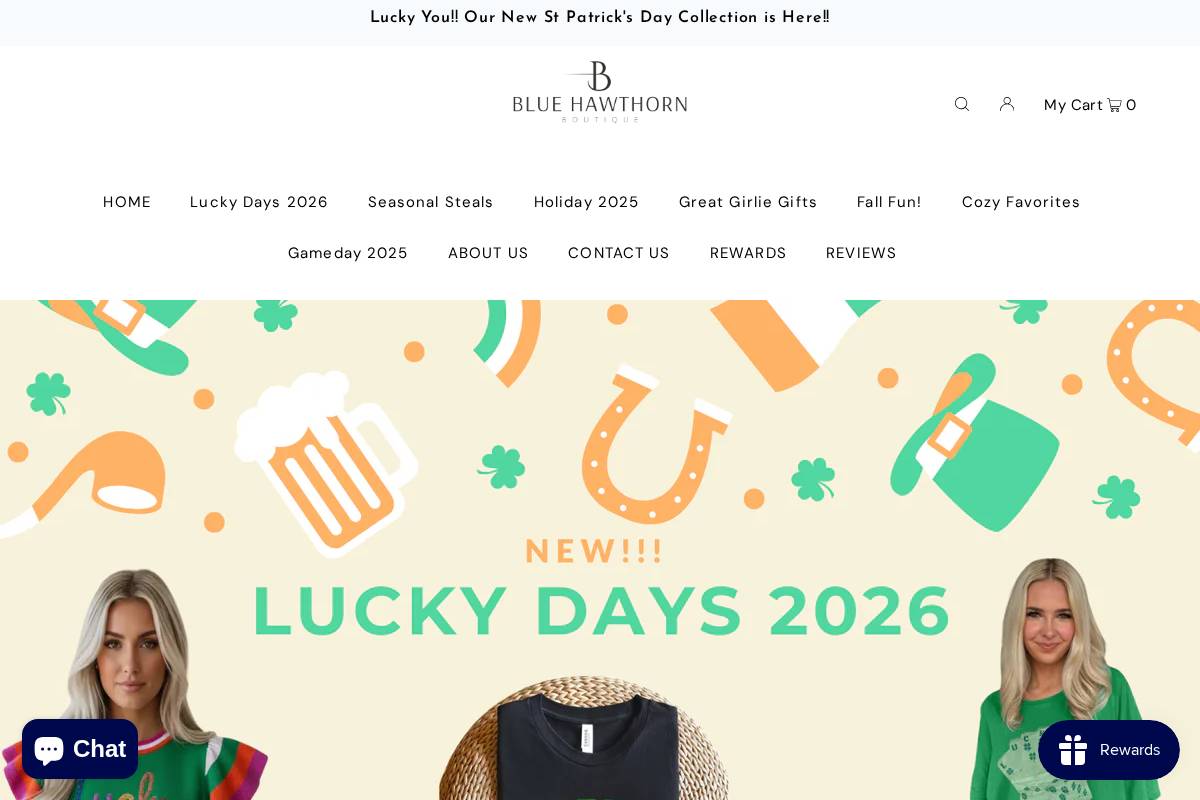Browse the Seasonal Steals collection

click(x=430, y=202)
